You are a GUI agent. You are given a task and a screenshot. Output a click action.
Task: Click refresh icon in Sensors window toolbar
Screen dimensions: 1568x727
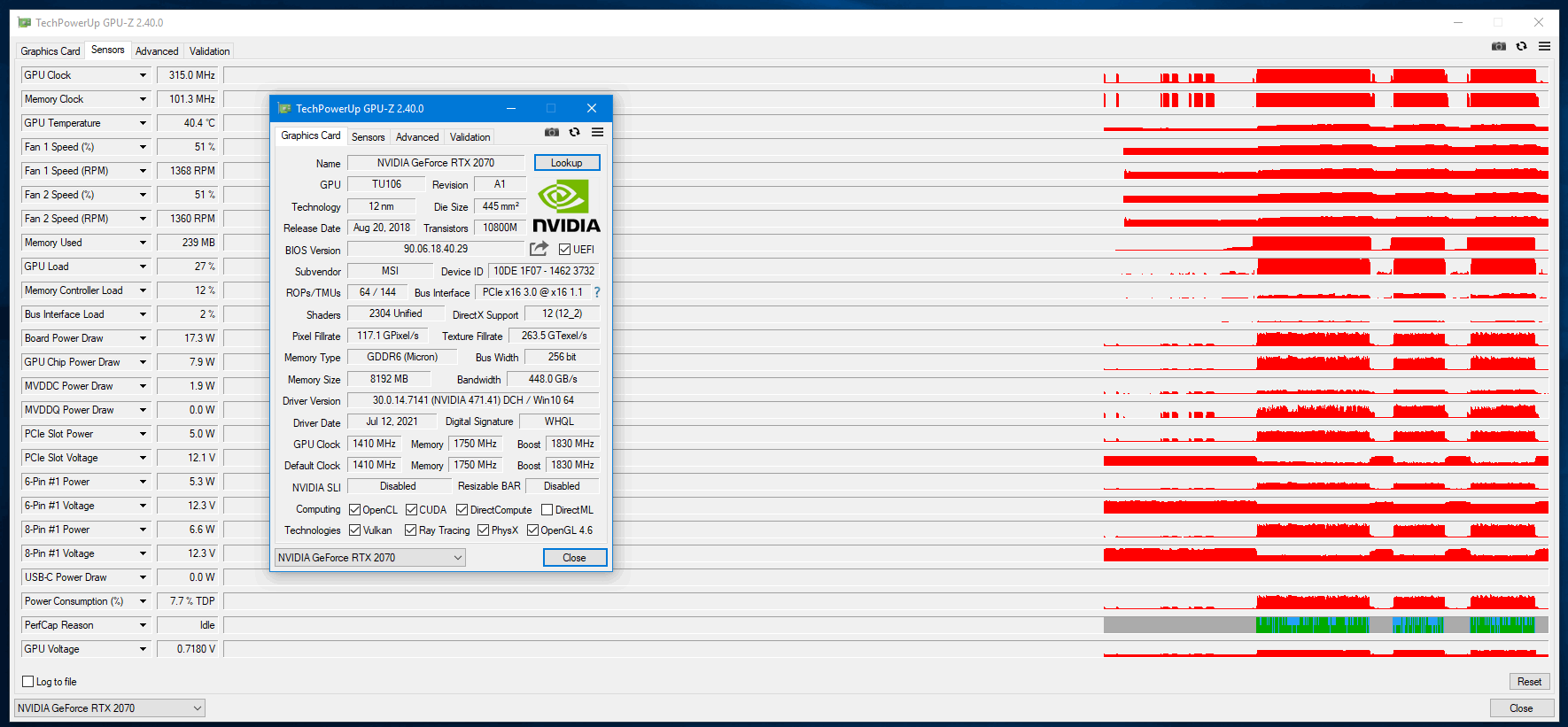pyautogui.click(x=1522, y=46)
